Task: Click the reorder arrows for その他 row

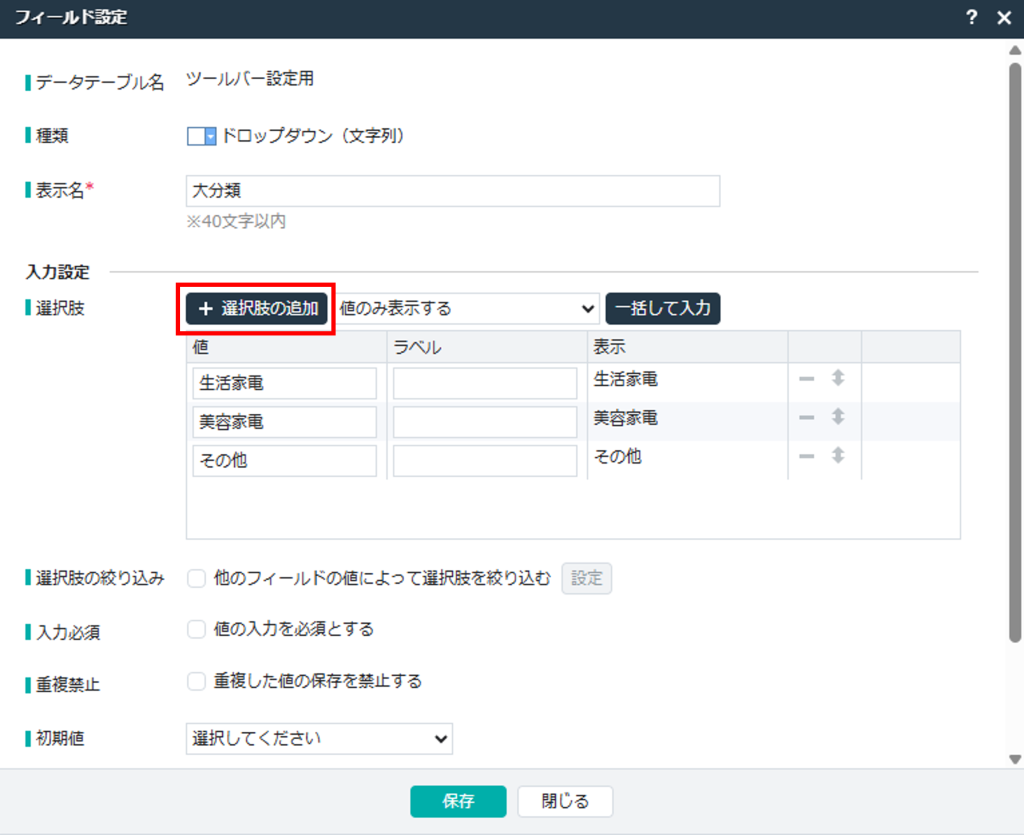Action: coord(838,455)
